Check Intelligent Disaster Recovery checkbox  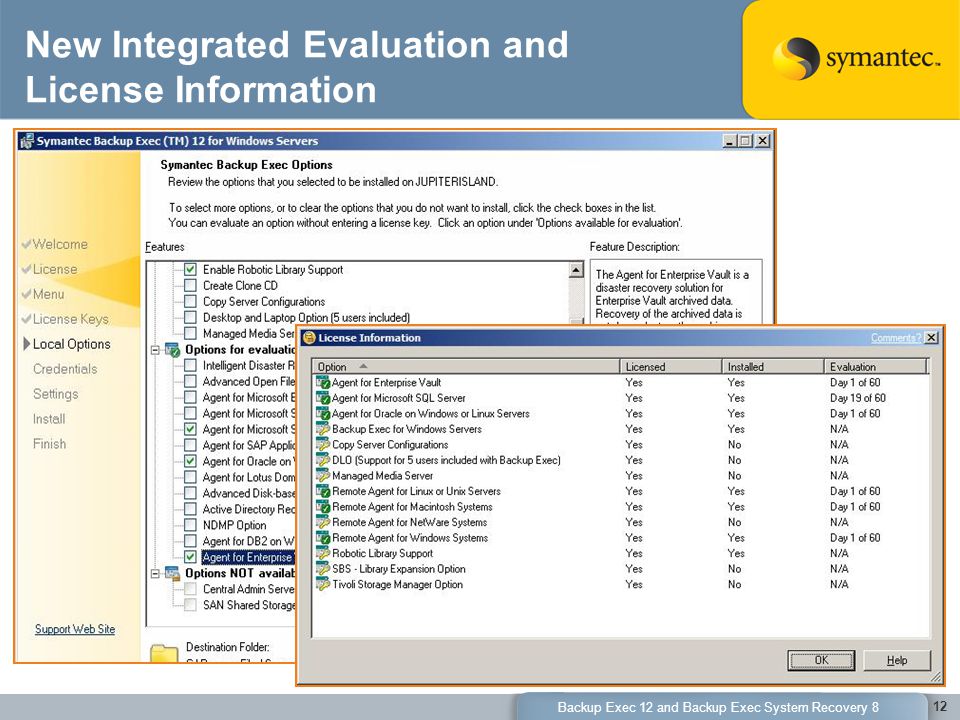[x=190, y=366]
